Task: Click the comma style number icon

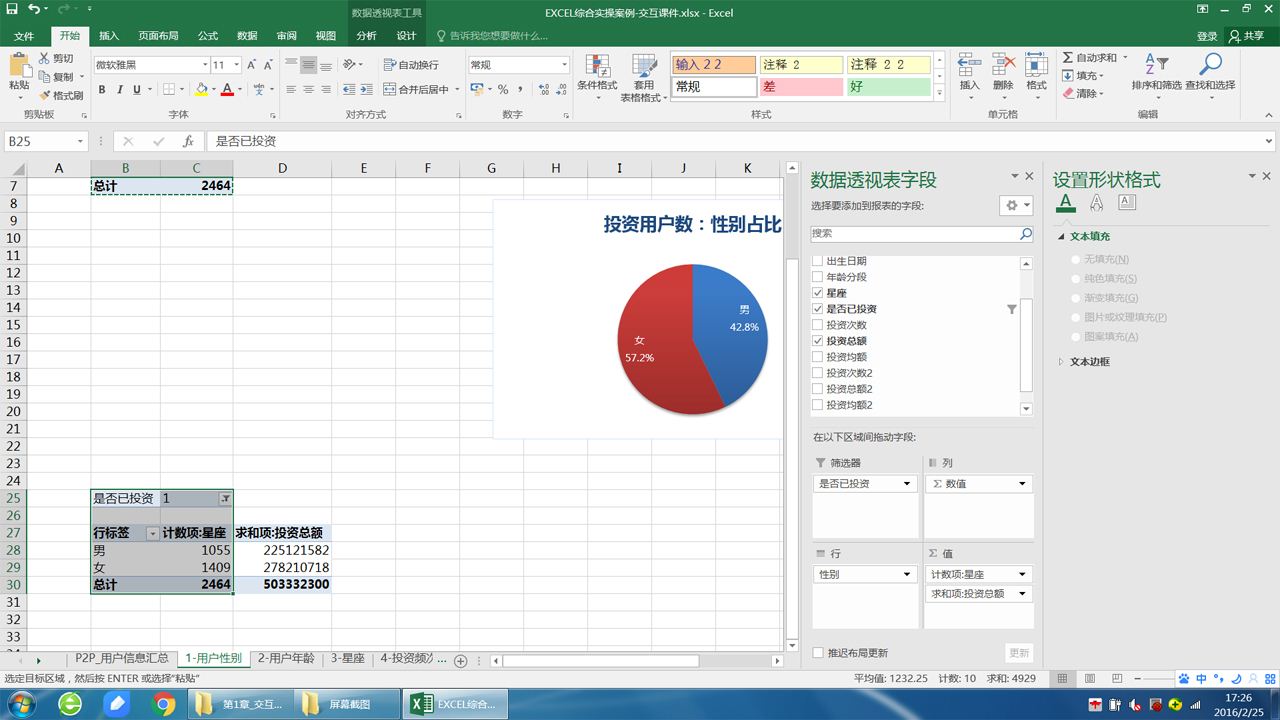Action: click(520, 90)
